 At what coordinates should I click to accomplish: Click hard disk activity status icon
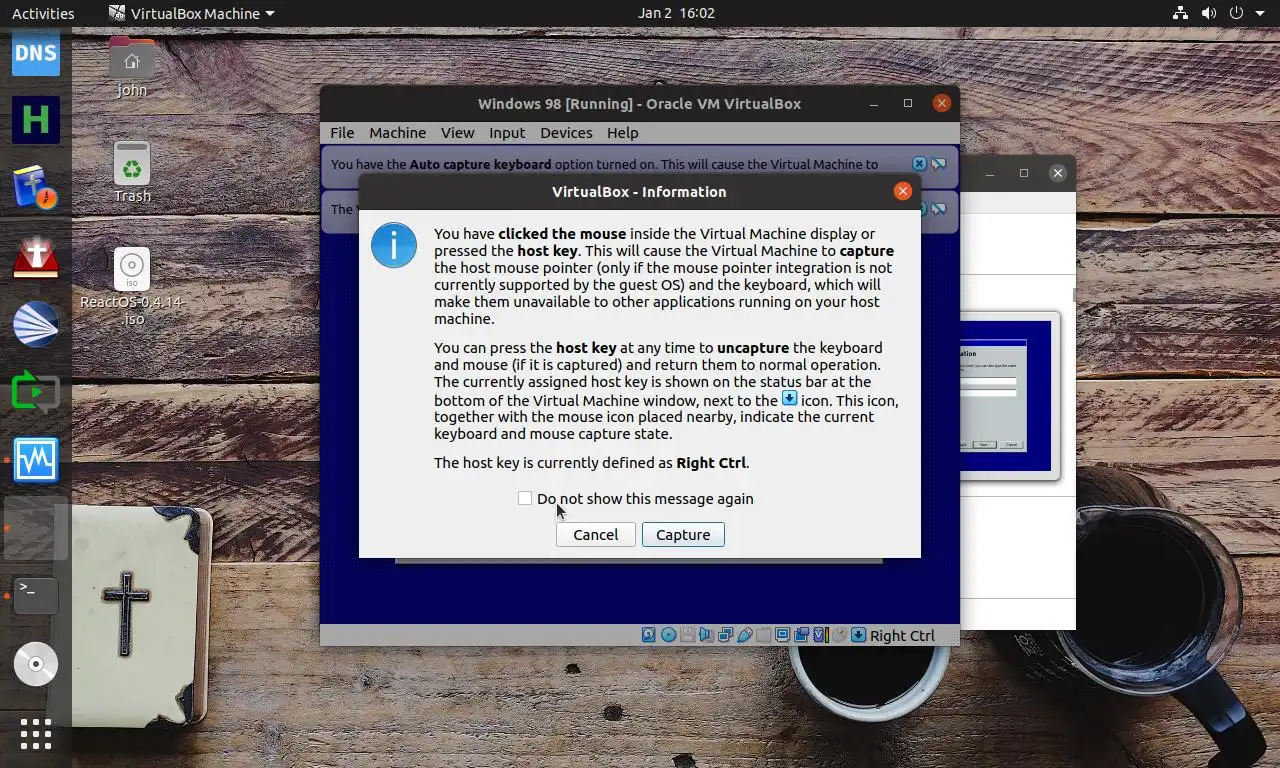(648, 635)
